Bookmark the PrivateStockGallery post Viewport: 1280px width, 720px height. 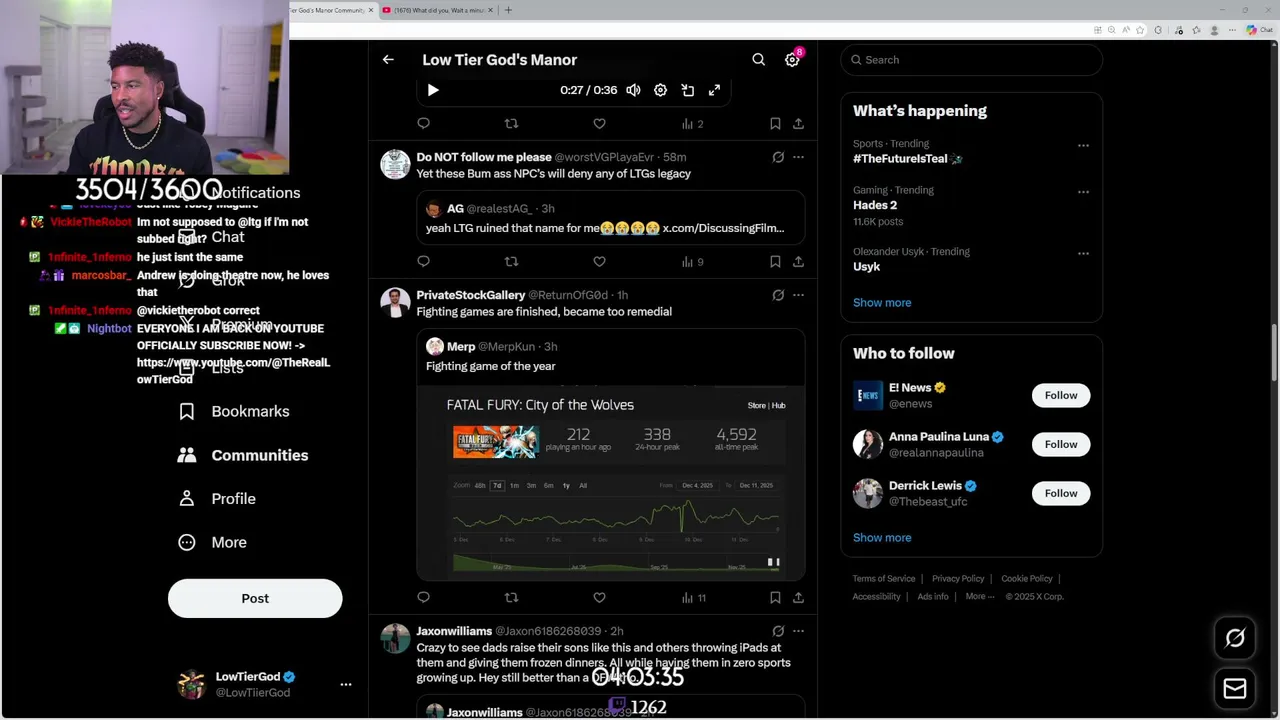pos(775,598)
